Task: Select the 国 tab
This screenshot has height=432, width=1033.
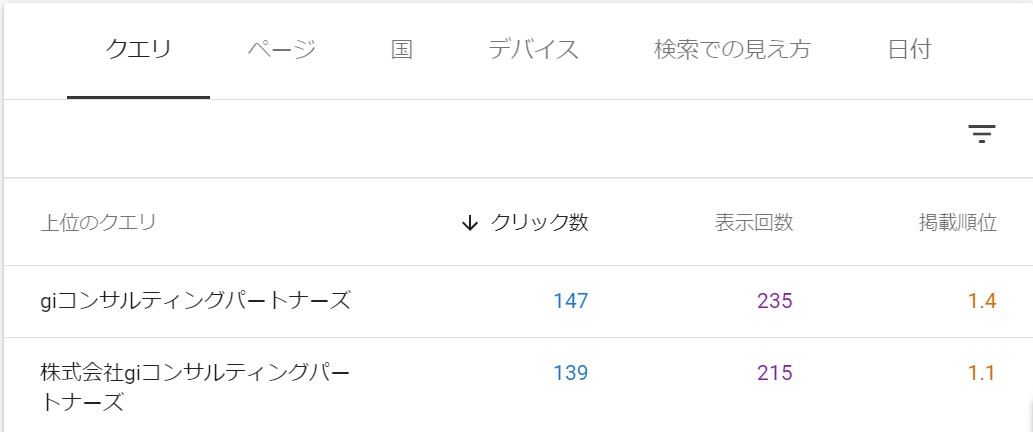Action: point(402,50)
